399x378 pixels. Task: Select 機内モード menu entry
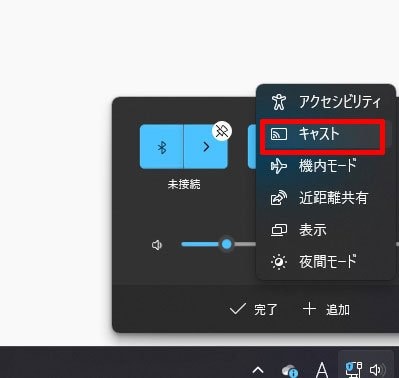[326, 166]
